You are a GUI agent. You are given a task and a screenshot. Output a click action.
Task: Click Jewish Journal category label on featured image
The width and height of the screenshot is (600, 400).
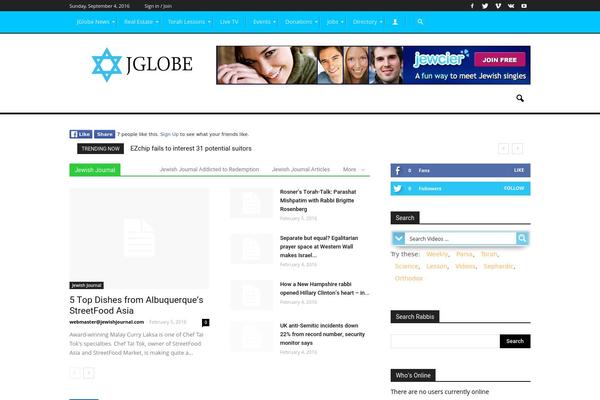coord(86,285)
